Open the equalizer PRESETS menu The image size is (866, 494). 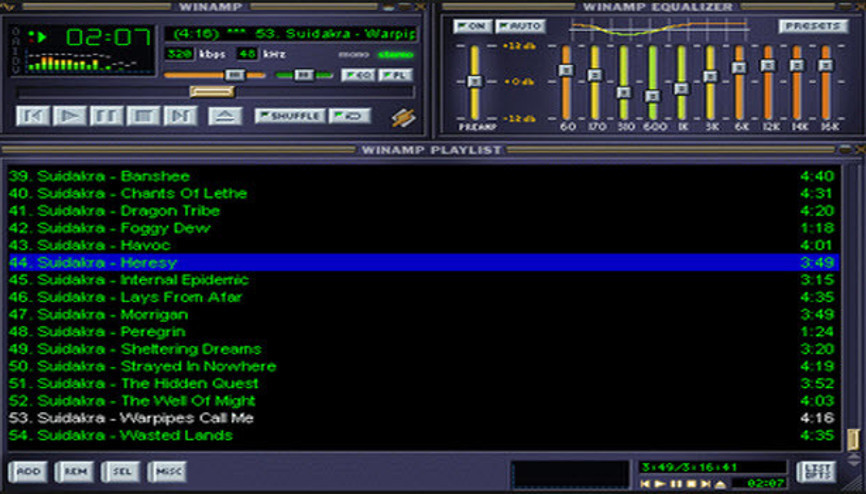click(x=813, y=26)
